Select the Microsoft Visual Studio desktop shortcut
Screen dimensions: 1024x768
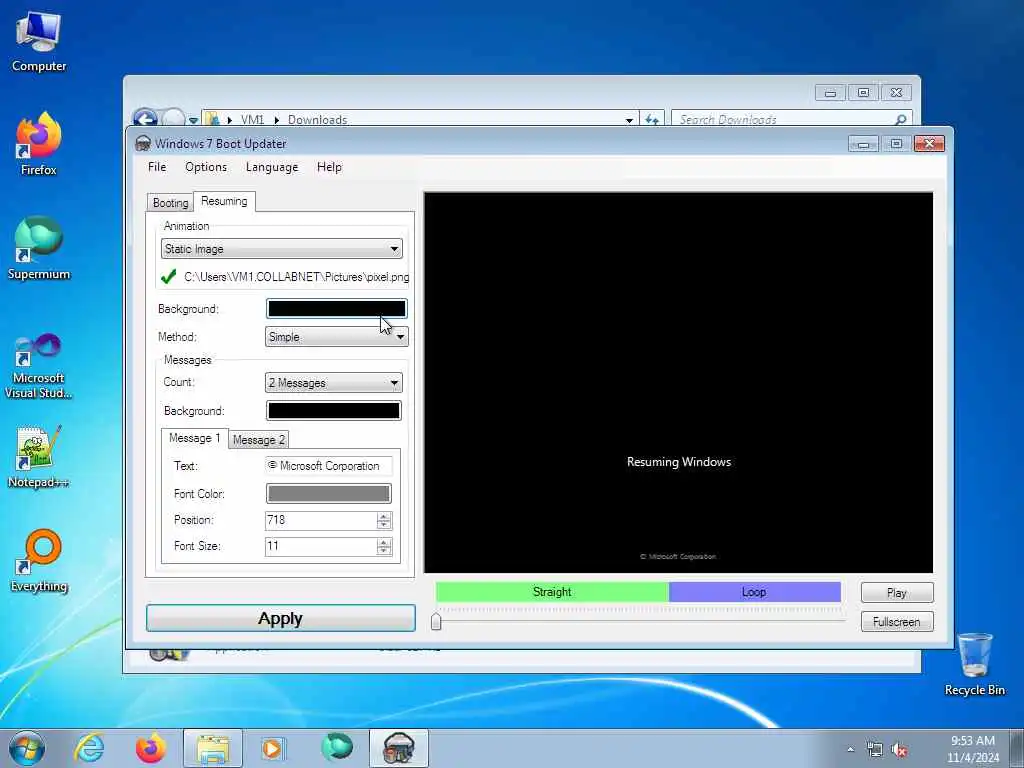point(39,366)
